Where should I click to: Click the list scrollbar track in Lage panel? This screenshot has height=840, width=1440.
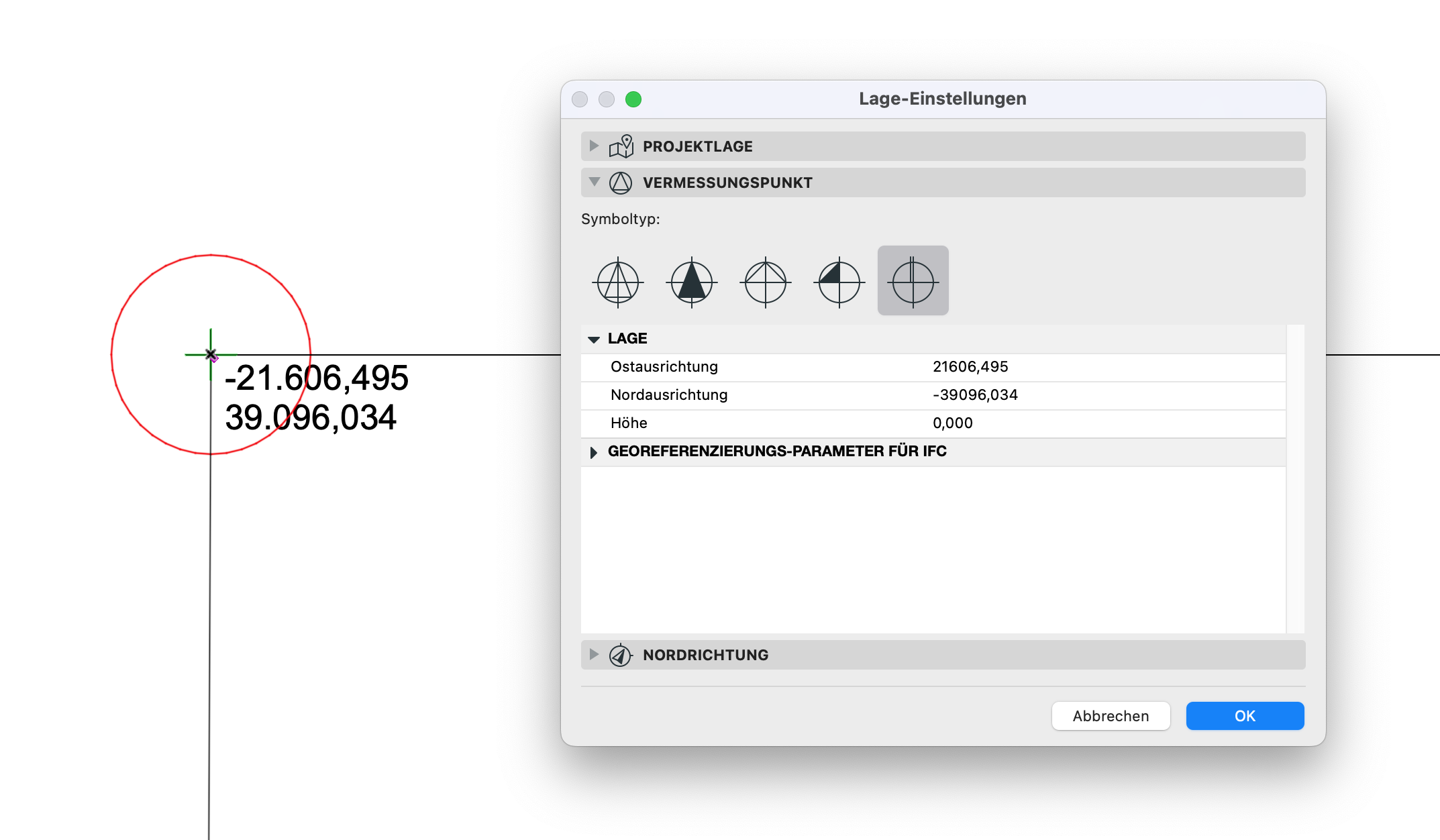click(x=1296, y=479)
